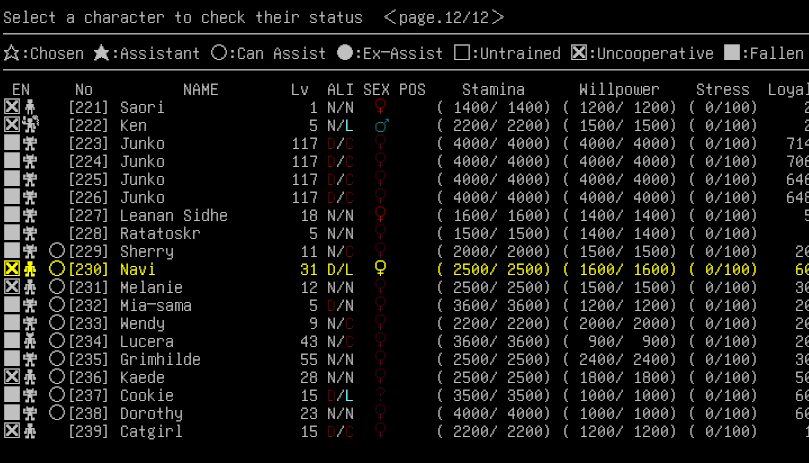Click the figure icon on Melanie's row
This screenshot has height=463, width=809.
tap(30, 287)
